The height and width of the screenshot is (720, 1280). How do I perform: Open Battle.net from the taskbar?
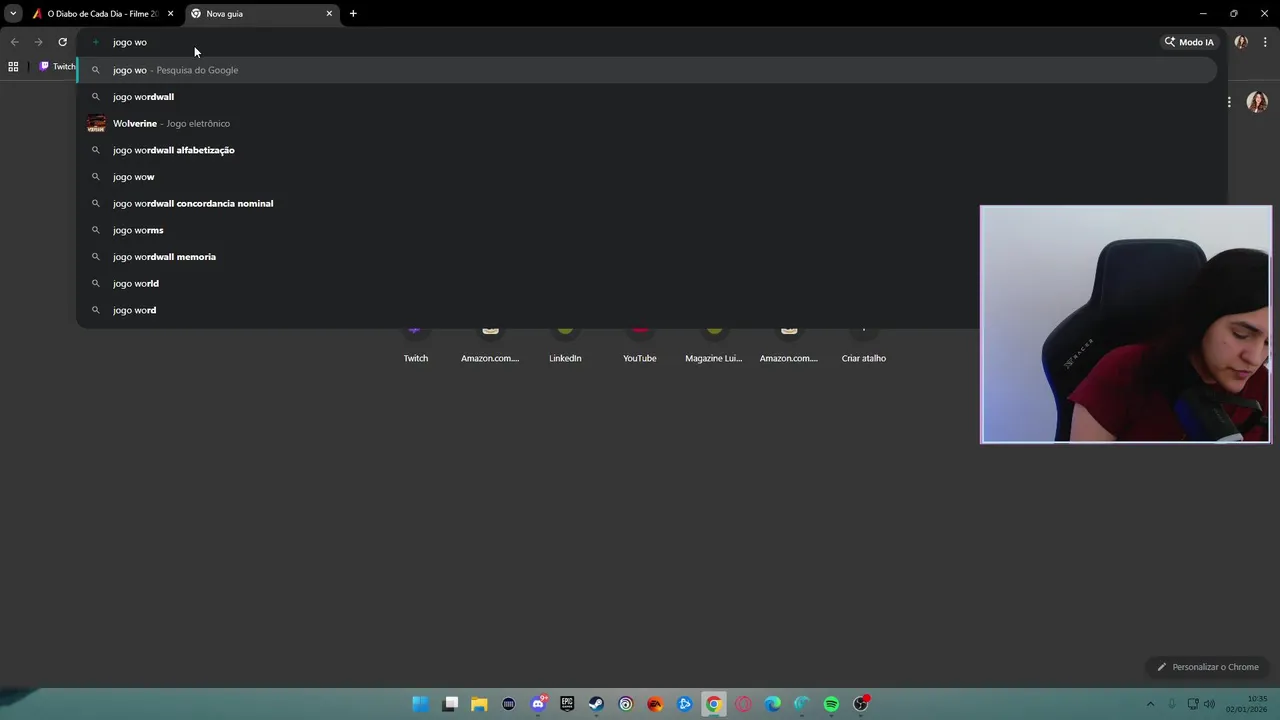pos(684,704)
